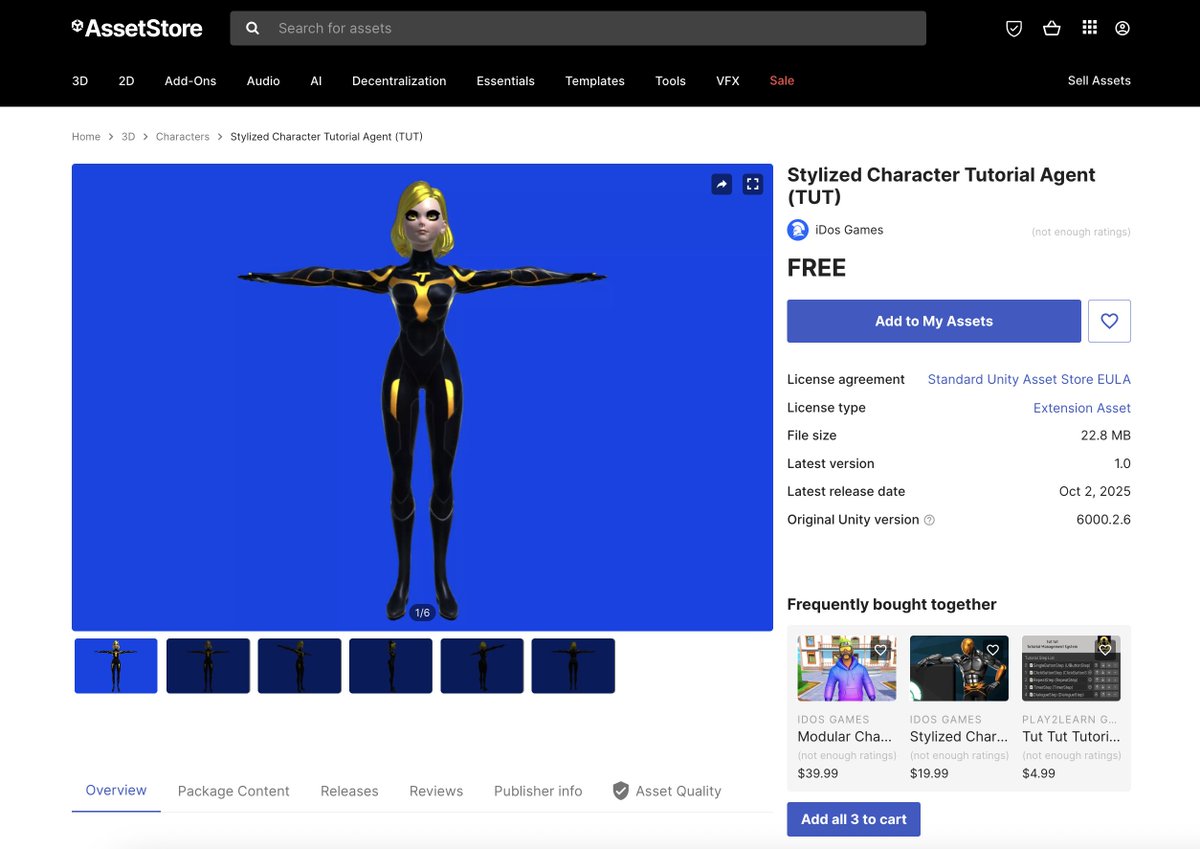Go to Characters breadcrumb
1200x849 pixels.
(182, 137)
